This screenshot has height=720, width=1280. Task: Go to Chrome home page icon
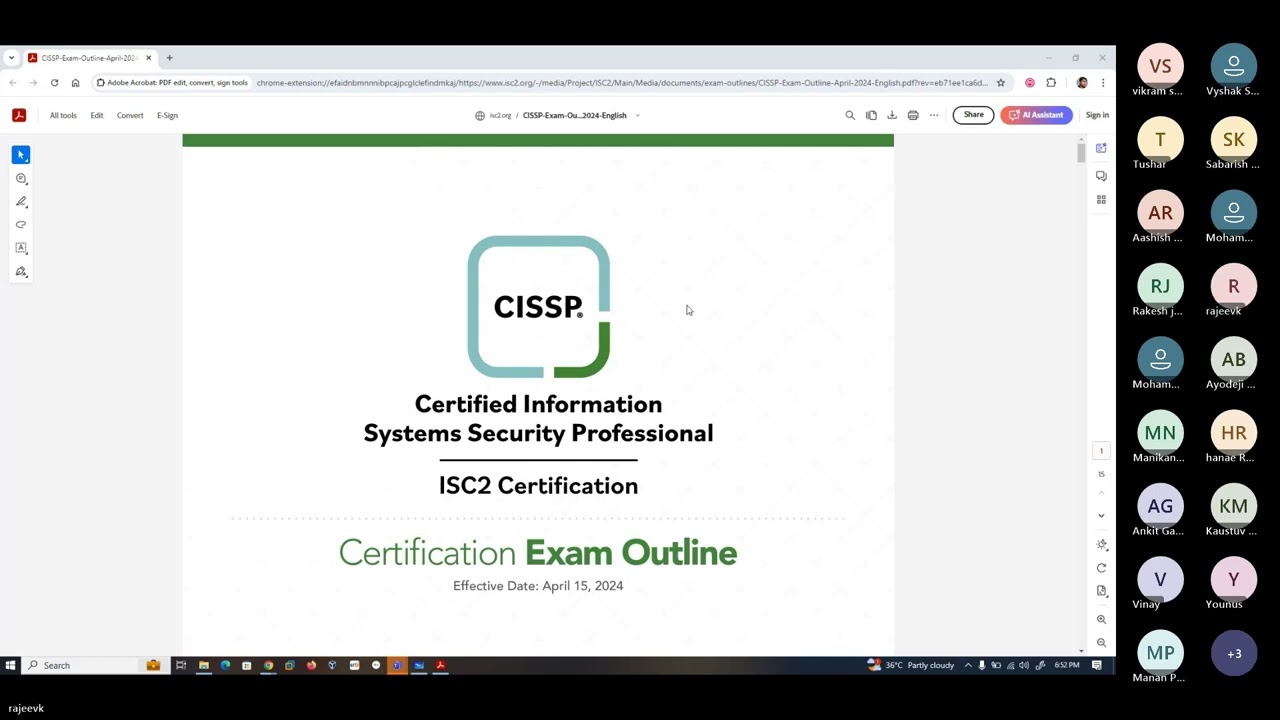click(x=75, y=83)
